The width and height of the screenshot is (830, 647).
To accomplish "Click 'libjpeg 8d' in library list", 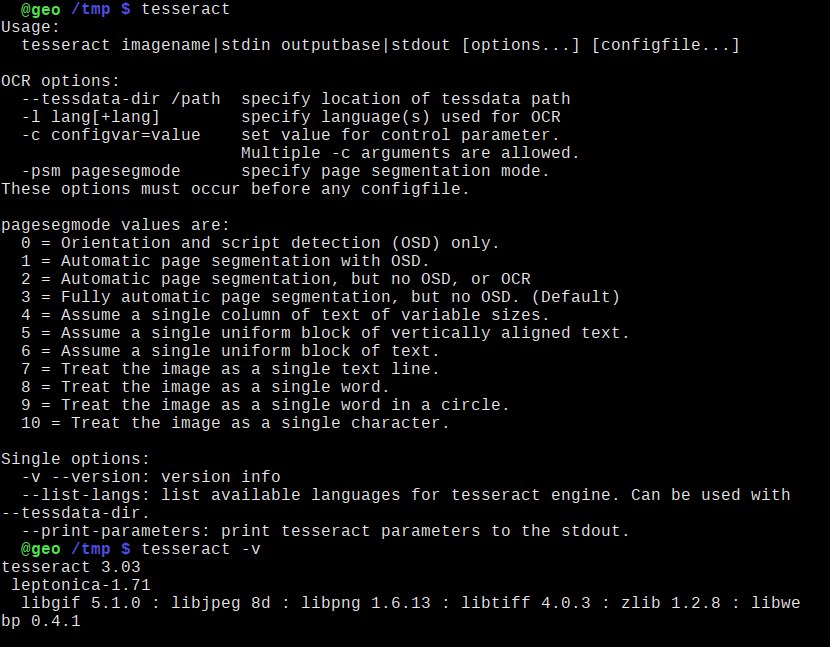I will [x=220, y=603].
